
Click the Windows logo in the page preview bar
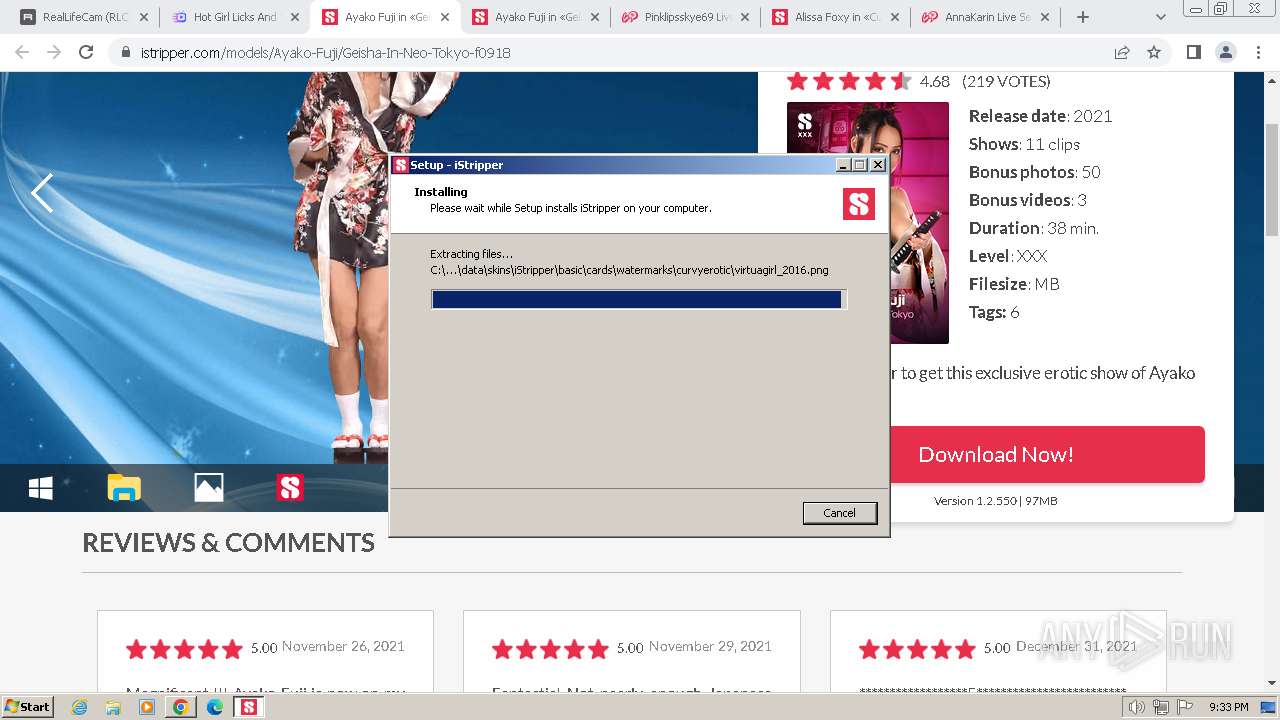coord(41,488)
